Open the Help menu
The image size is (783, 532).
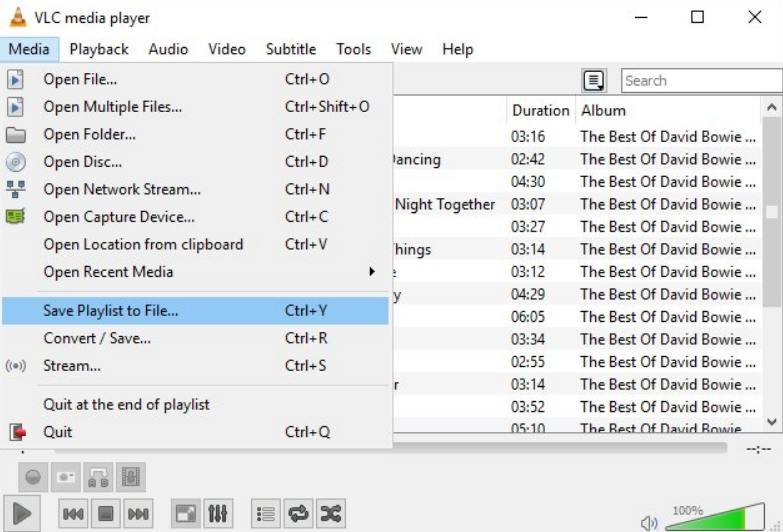pyautogui.click(x=458, y=49)
